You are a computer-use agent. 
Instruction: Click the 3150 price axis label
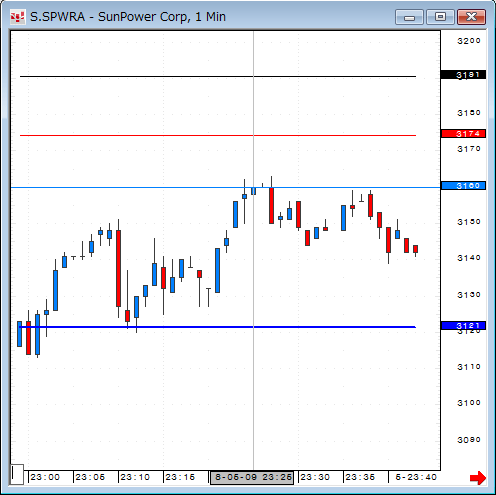coord(469,222)
